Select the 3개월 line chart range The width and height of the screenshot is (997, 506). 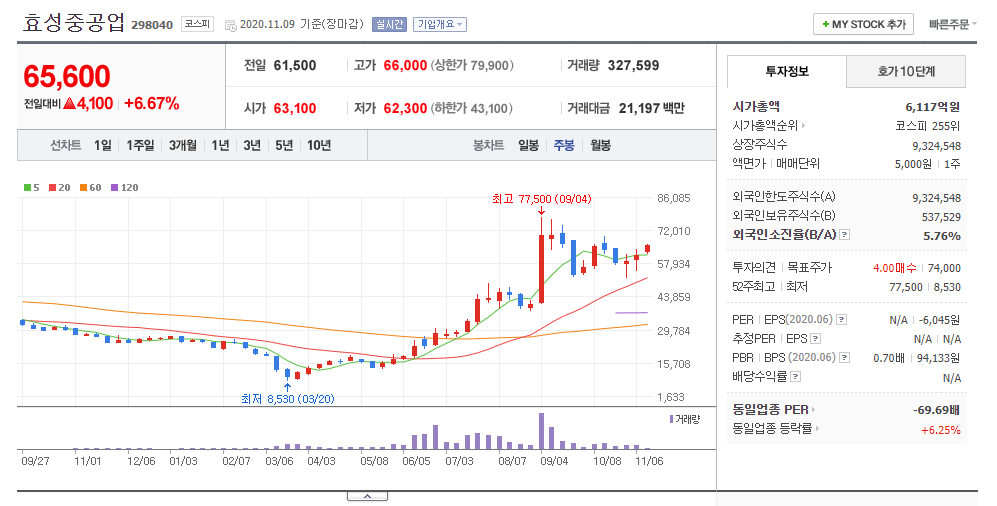click(x=182, y=146)
